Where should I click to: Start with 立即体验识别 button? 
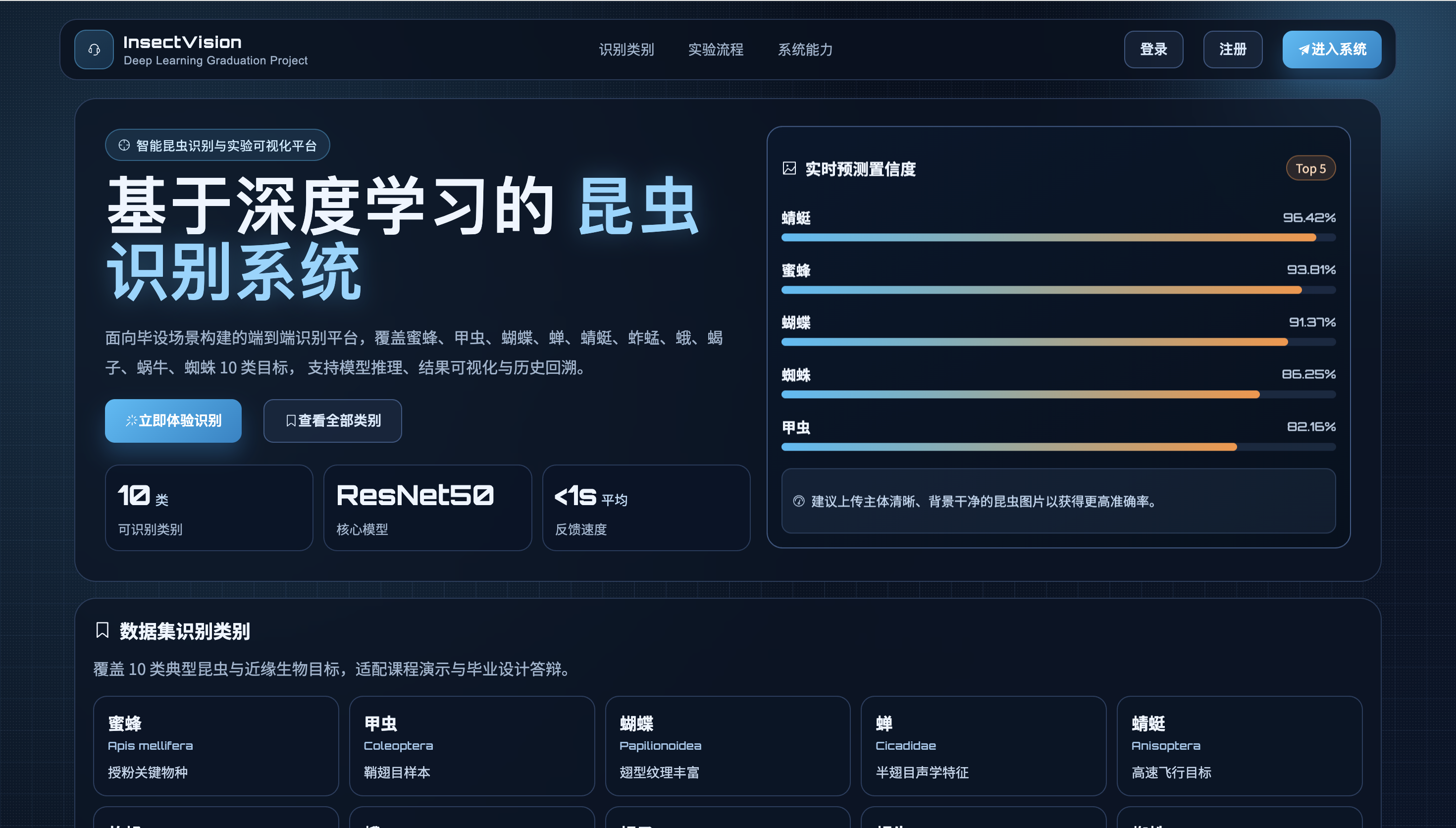tap(173, 421)
